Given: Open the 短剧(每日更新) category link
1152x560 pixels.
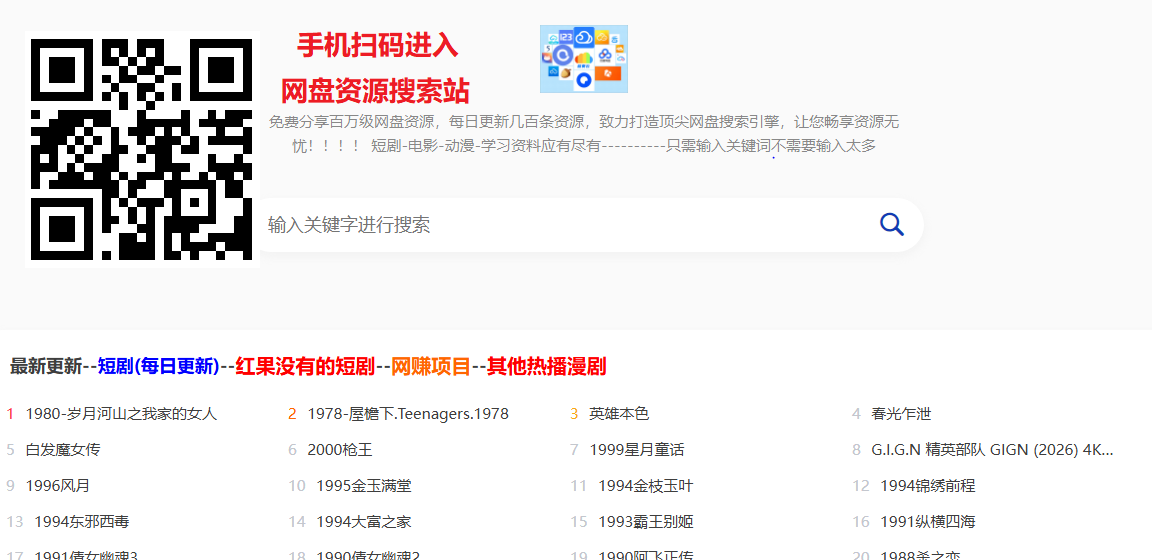Looking at the screenshot, I should click(x=159, y=366).
